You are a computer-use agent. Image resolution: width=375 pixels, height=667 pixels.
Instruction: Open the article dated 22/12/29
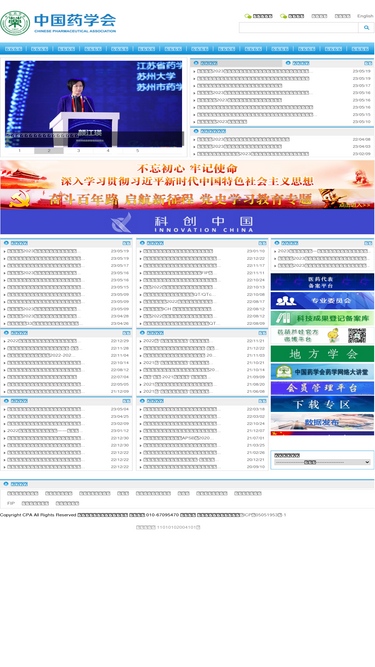click(43, 341)
